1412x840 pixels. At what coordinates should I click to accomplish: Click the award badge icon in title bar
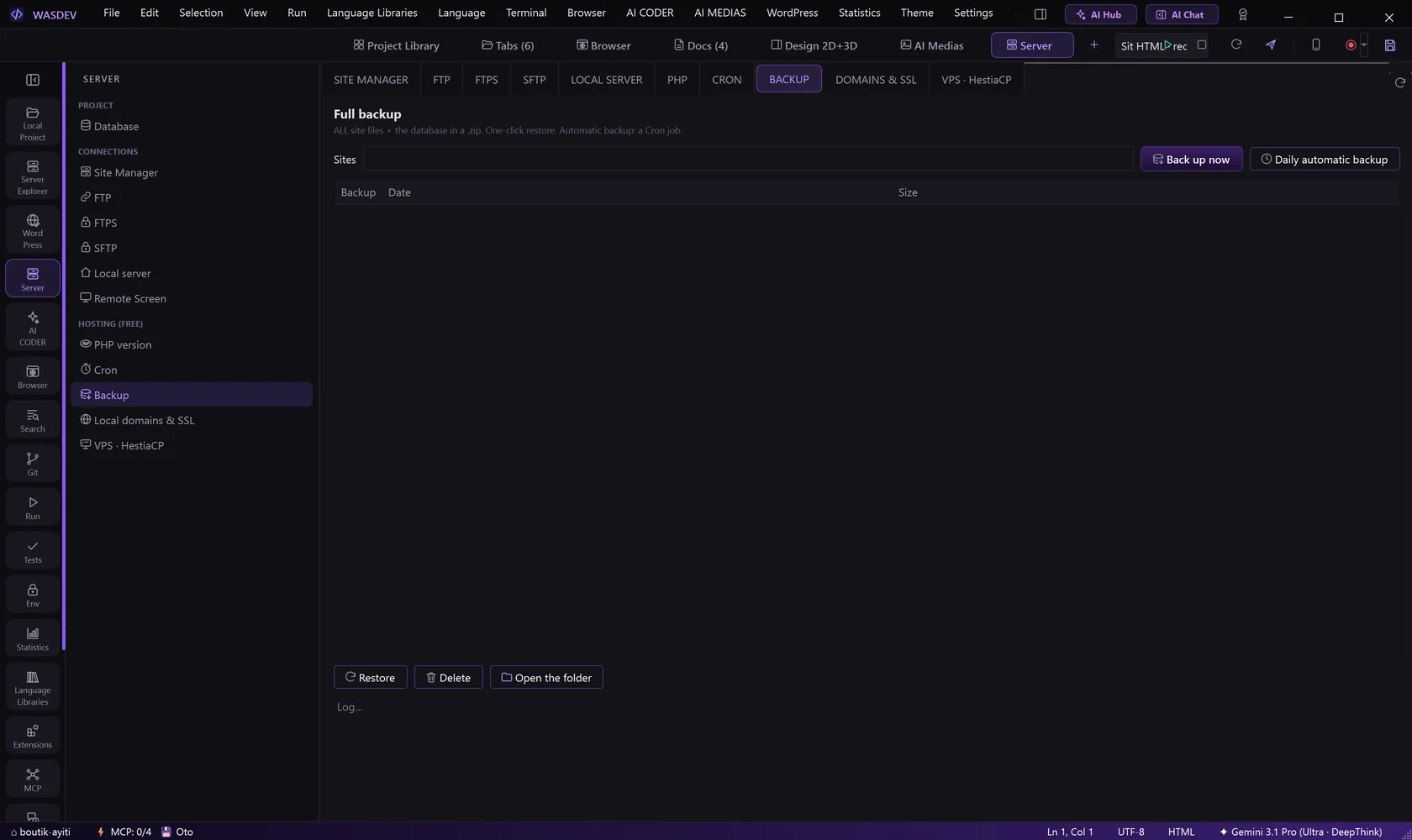[x=1243, y=15]
